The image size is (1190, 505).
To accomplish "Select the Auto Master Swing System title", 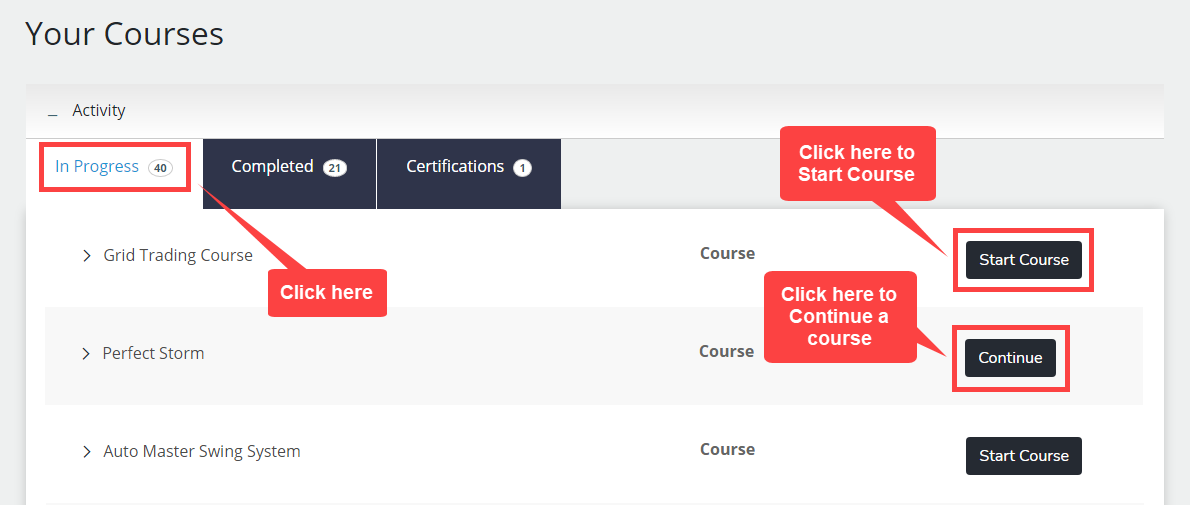I will click(x=202, y=452).
